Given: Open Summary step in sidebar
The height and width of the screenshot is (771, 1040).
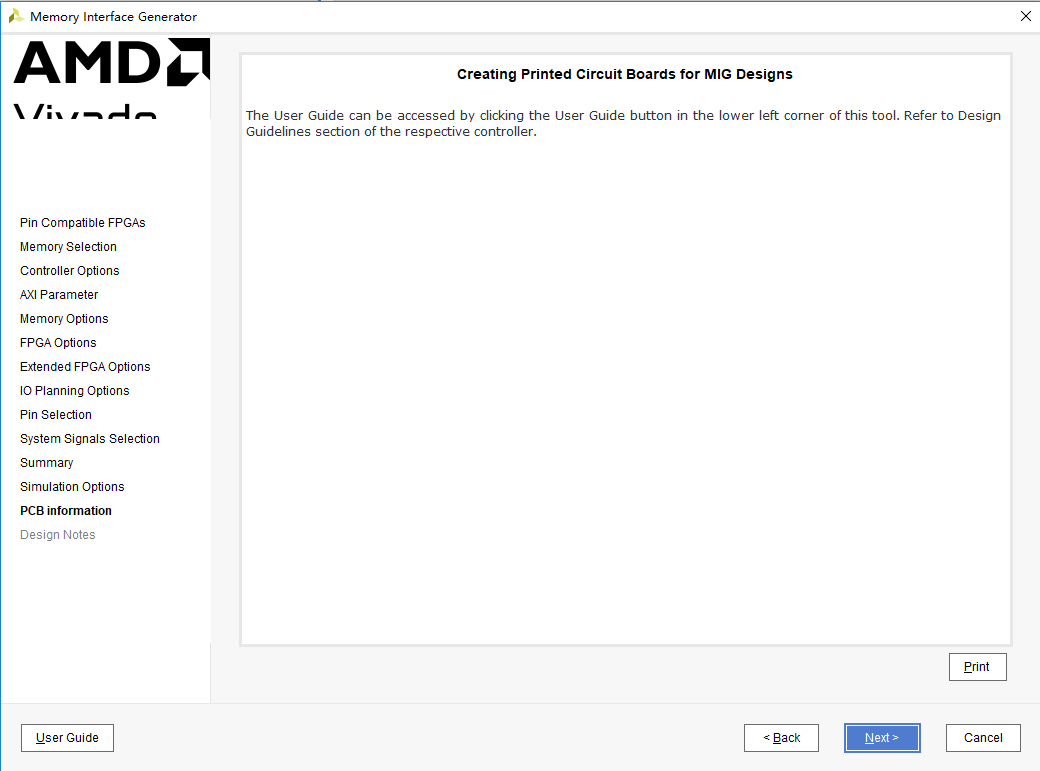Looking at the screenshot, I should tap(46, 462).
